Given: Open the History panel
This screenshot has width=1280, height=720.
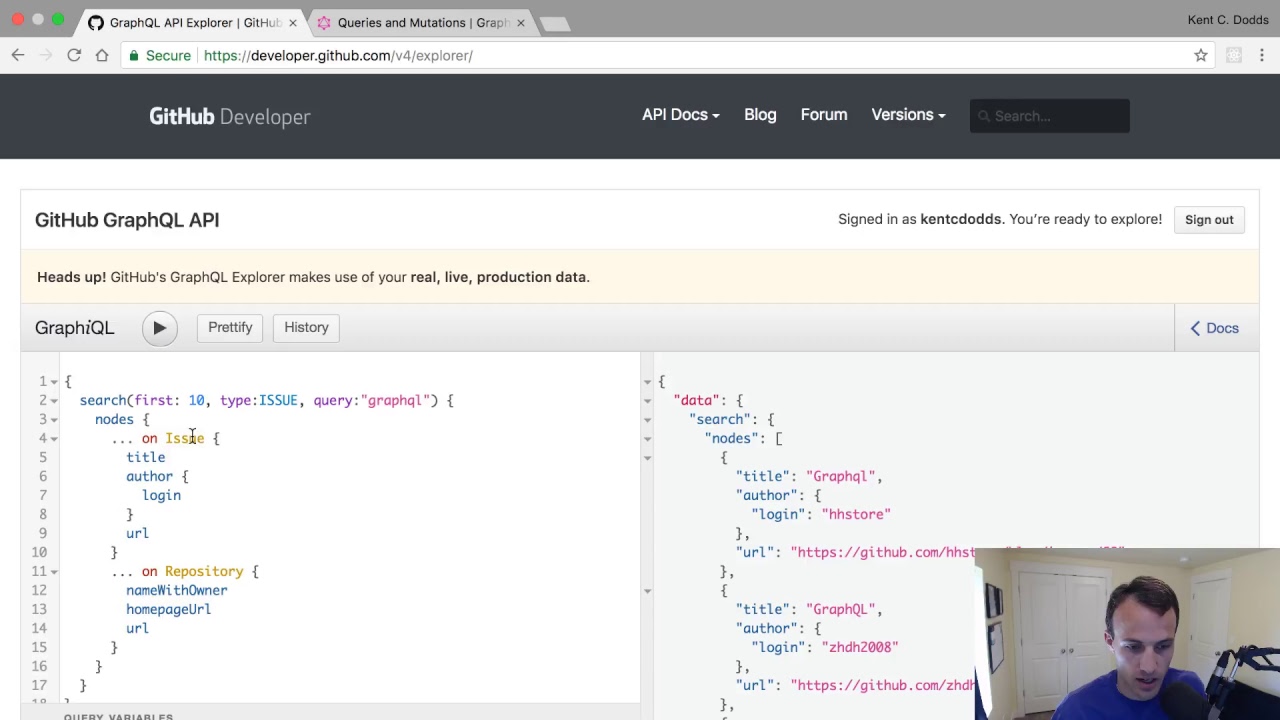Looking at the screenshot, I should [306, 327].
